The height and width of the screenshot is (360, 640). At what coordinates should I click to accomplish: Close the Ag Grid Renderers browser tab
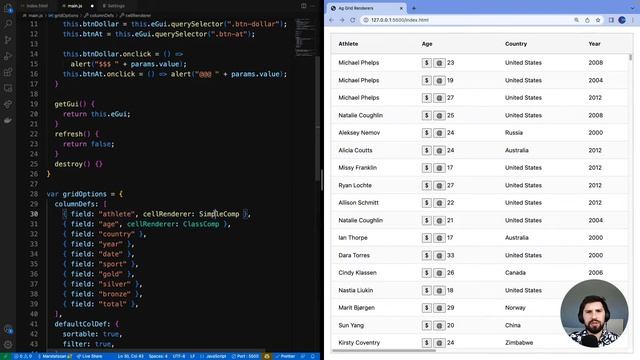tap(401, 8)
